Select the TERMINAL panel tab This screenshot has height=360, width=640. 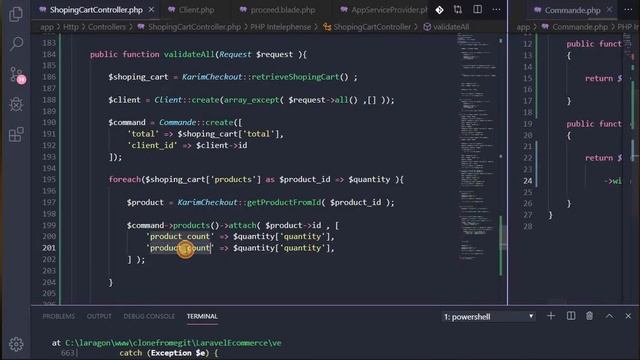point(202,316)
